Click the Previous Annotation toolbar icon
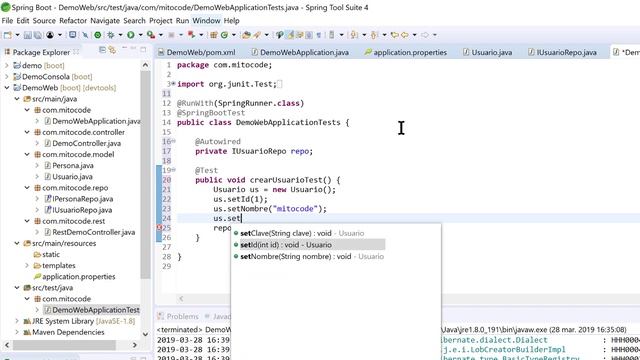This screenshot has height=360, width=640. coord(374,35)
